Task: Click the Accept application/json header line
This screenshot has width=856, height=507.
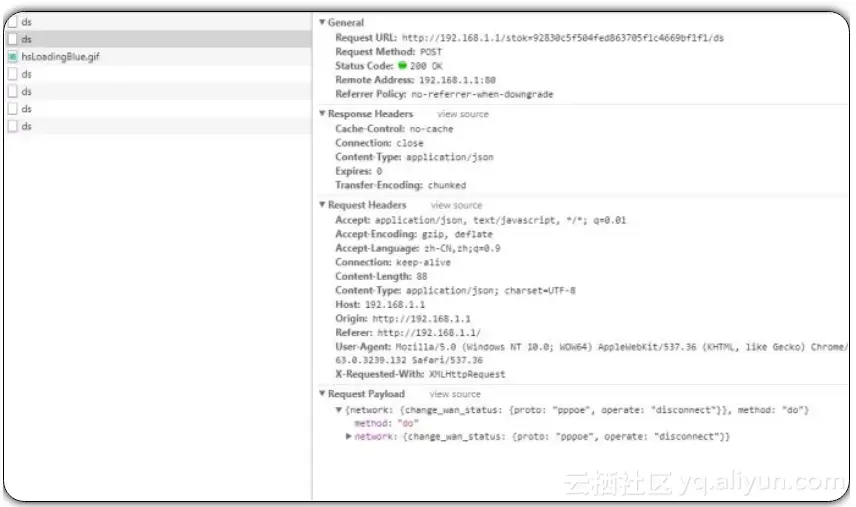Action: pos(481,220)
